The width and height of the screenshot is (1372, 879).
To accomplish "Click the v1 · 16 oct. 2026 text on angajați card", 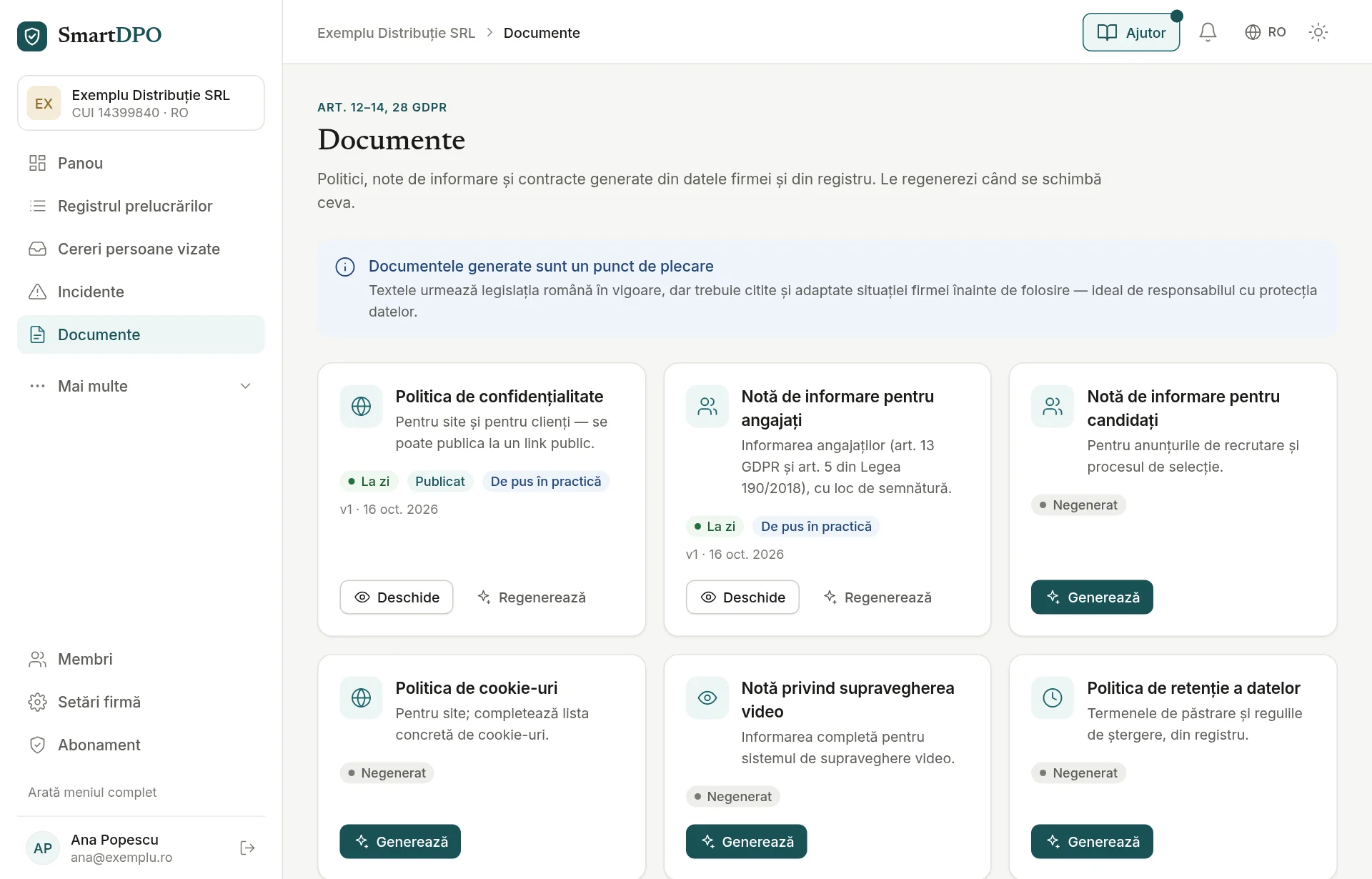I will [x=735, y=555].
